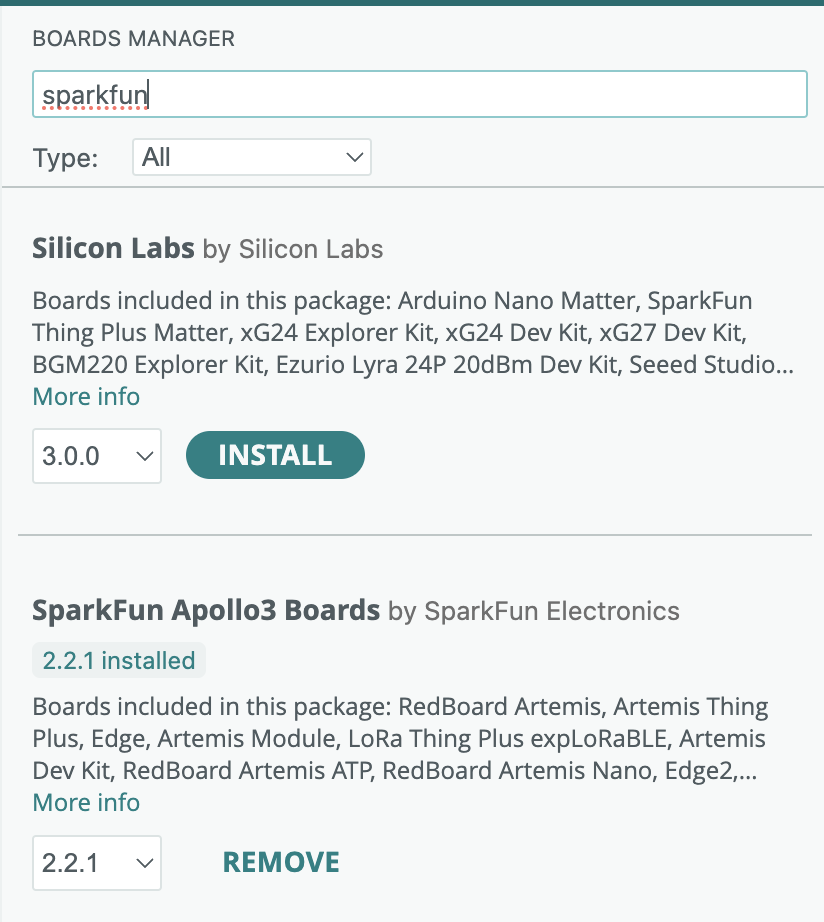The image size is (824, 922).
Task: Open the Silicon Labs version dropdown showing 3.0.0
Action: 96,455
